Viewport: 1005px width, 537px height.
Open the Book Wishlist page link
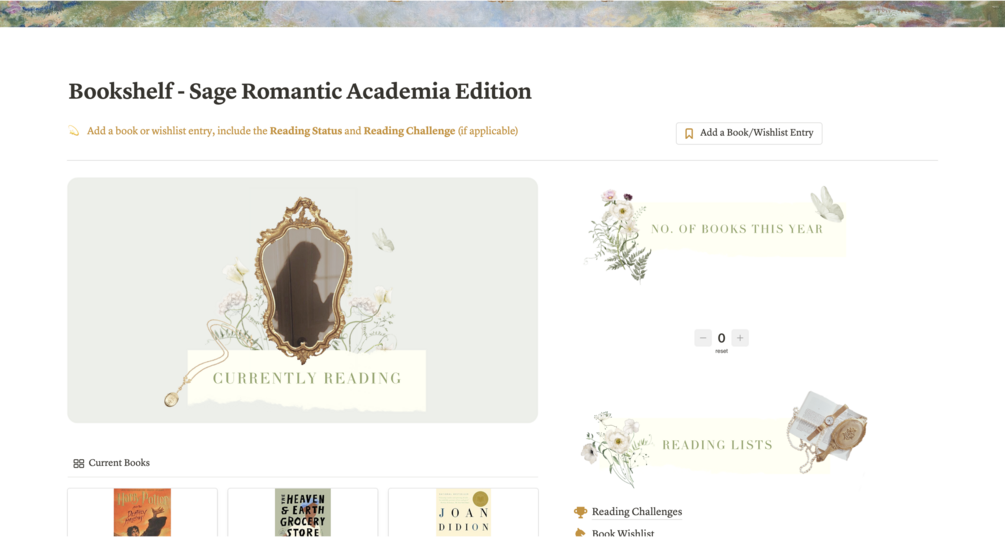622,533
